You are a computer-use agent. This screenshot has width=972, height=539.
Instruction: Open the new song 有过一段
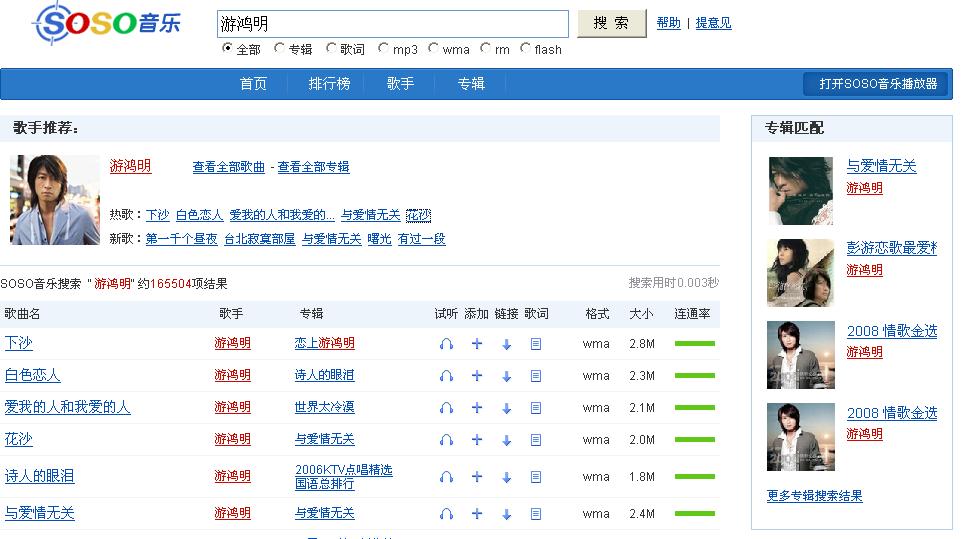tap(422, 239)
